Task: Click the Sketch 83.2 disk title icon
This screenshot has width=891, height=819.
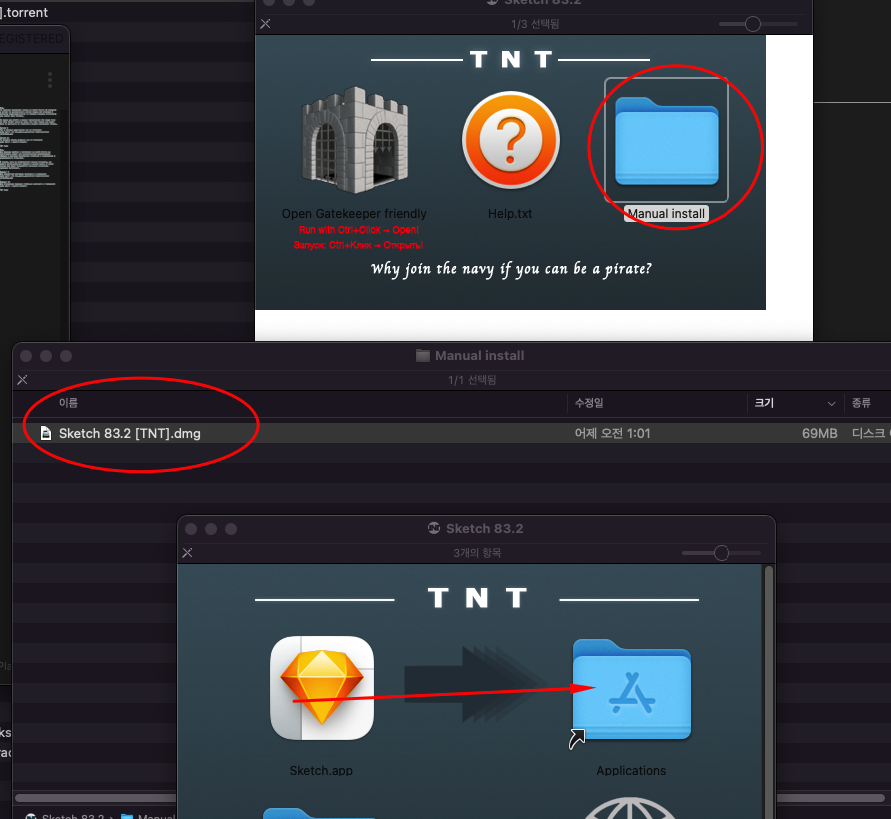Action: click(434, 528)
